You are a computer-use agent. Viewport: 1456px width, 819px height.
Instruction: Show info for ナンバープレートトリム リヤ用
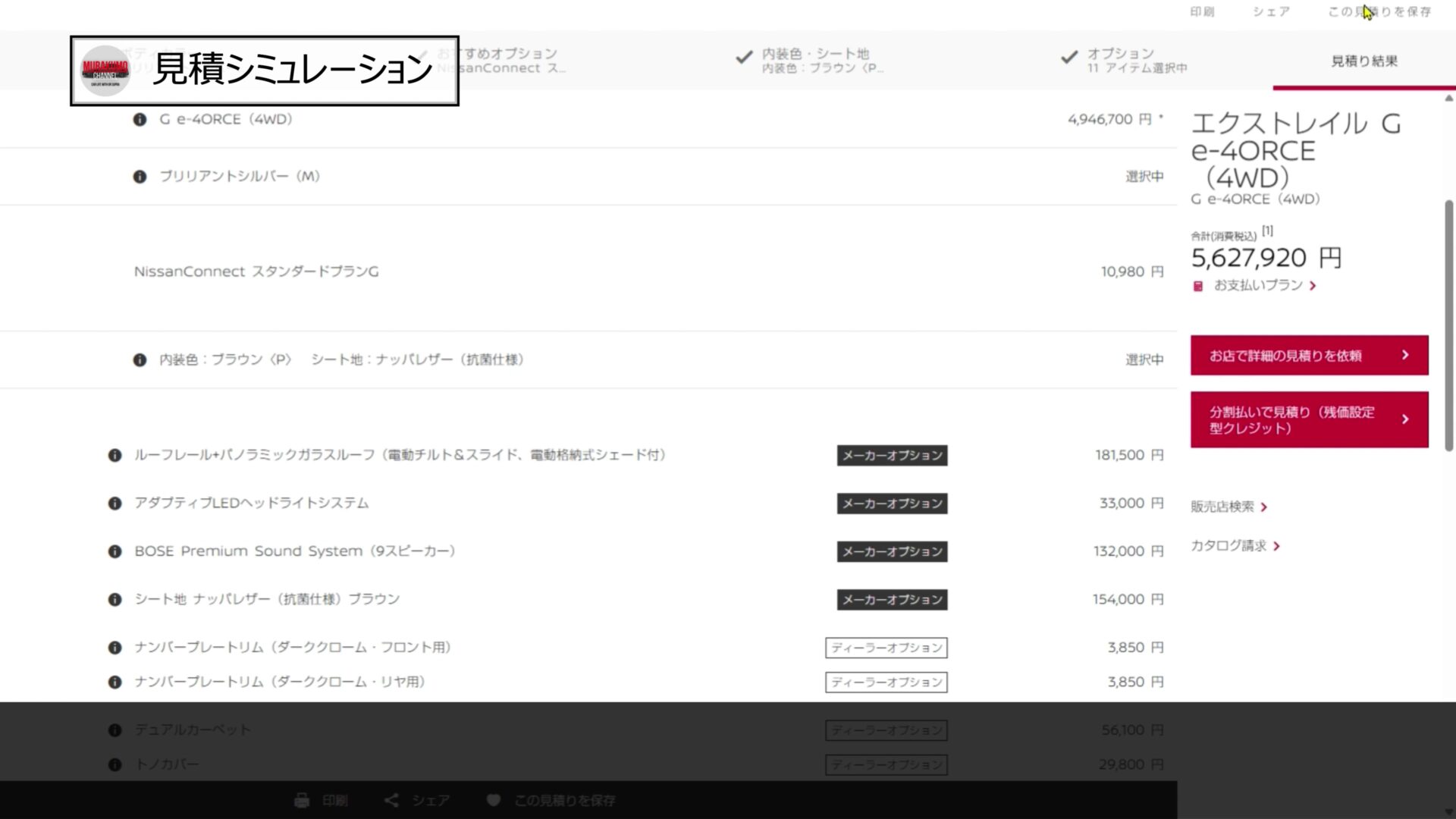point(115,682)
